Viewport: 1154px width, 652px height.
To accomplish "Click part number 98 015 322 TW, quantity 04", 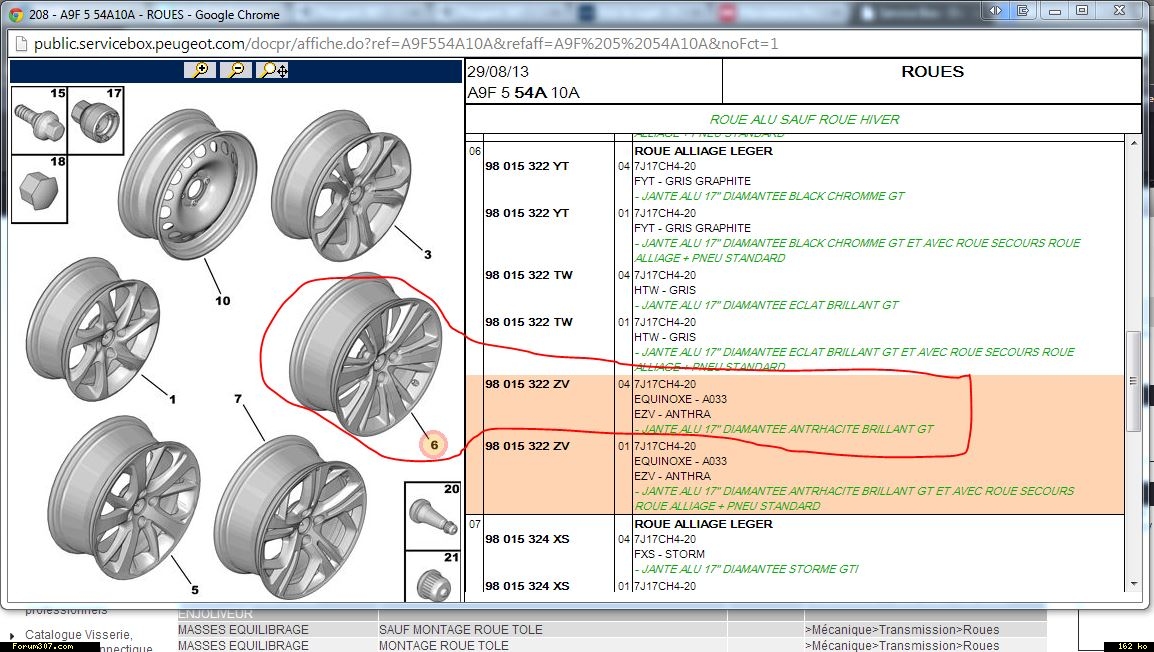I will click(528, 275).
